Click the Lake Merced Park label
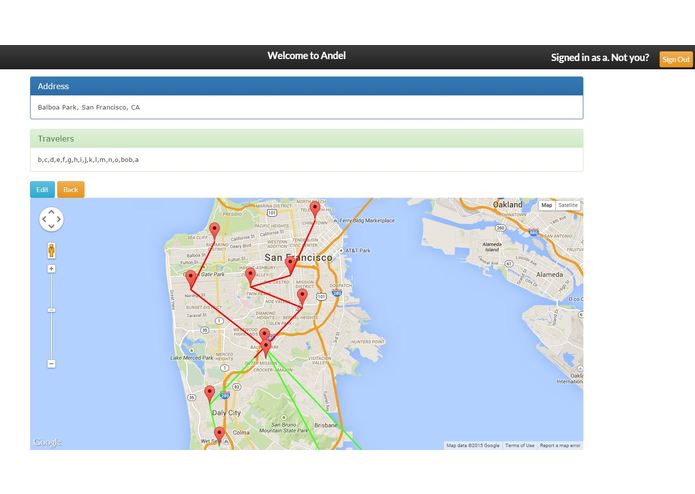695x494 pixels. (192, 358)
